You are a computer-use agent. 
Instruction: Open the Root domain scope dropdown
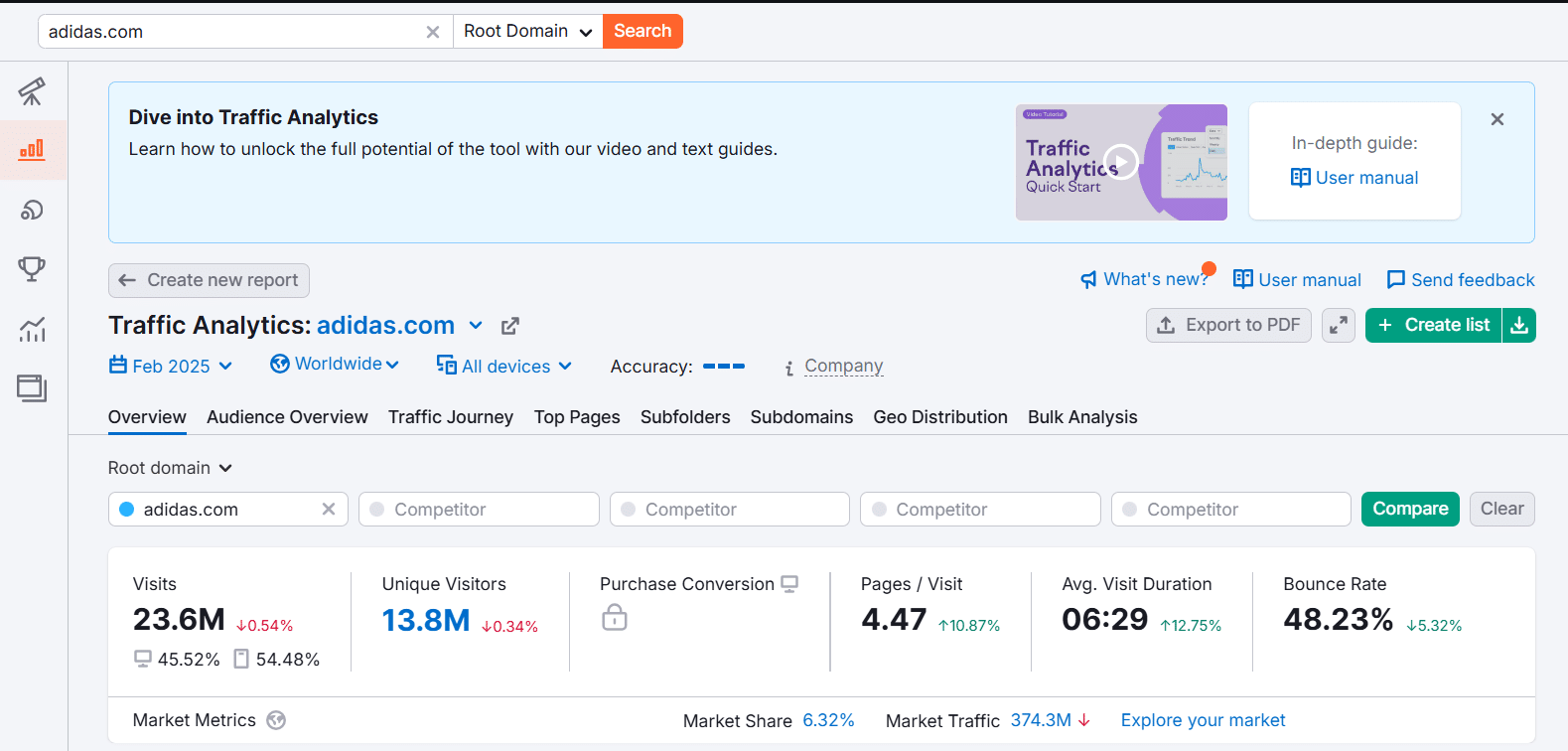point(170,468)
